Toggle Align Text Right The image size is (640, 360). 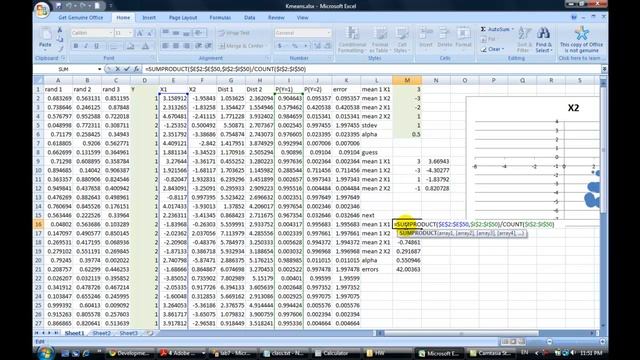click(x=187, y=46)
